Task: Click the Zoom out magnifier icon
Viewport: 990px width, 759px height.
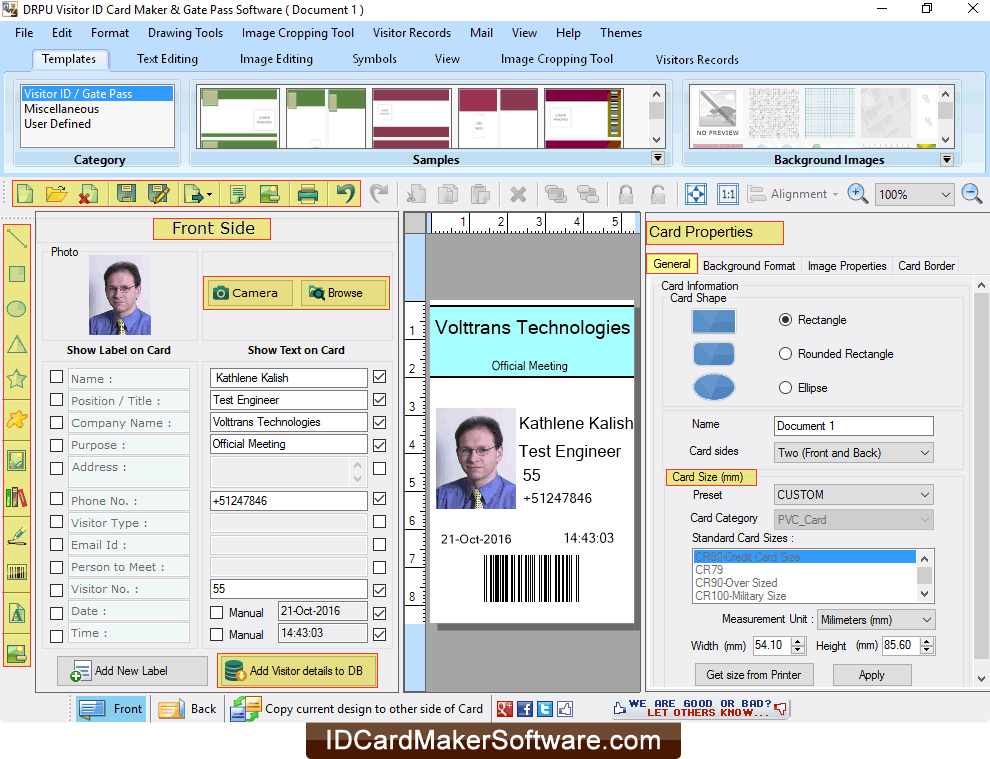Action: pyautogui.click(x=972, y=194)
